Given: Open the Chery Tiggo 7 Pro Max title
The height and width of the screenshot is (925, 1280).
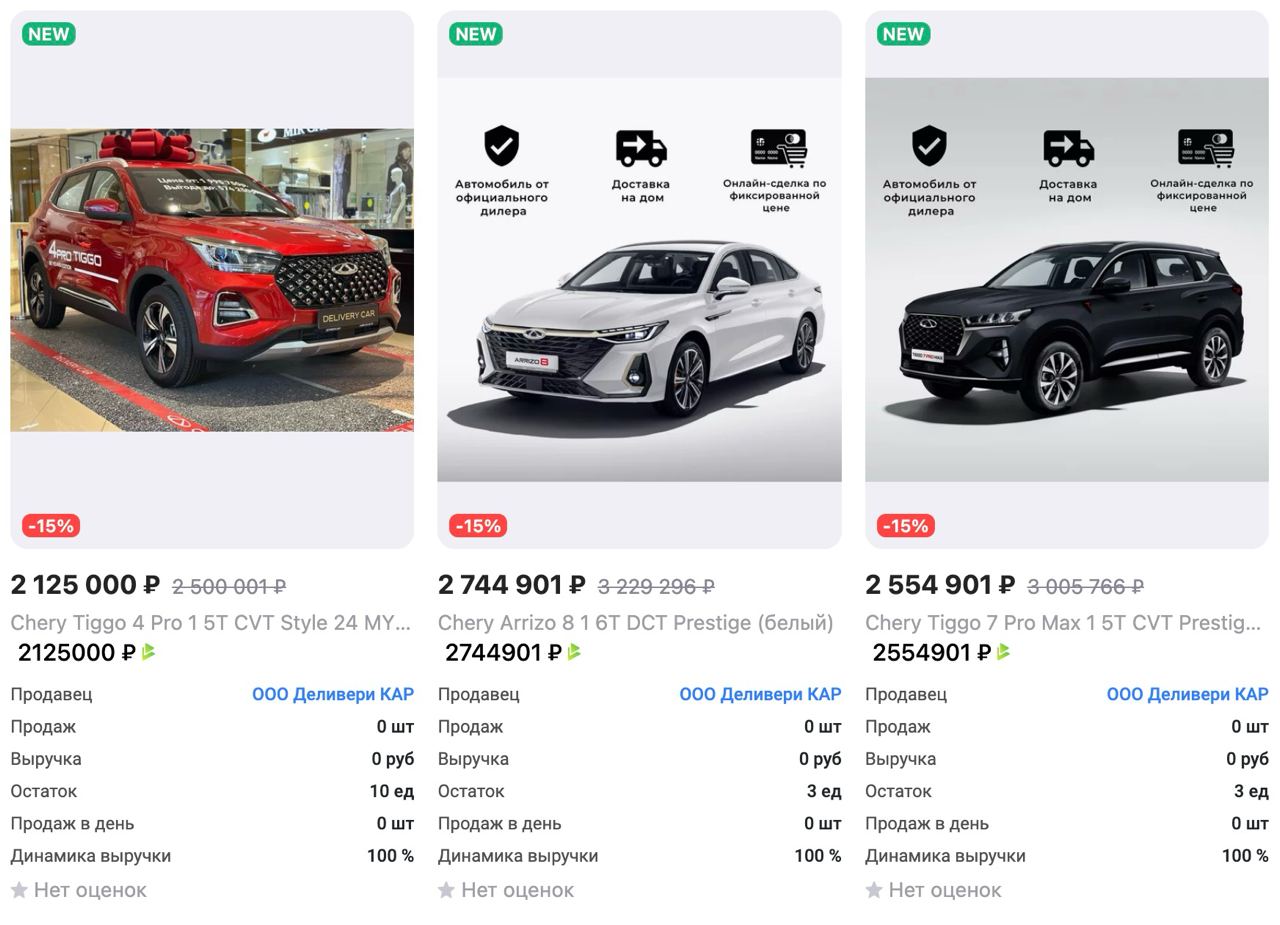Looking at the screenshot, I should [1063, 623].
